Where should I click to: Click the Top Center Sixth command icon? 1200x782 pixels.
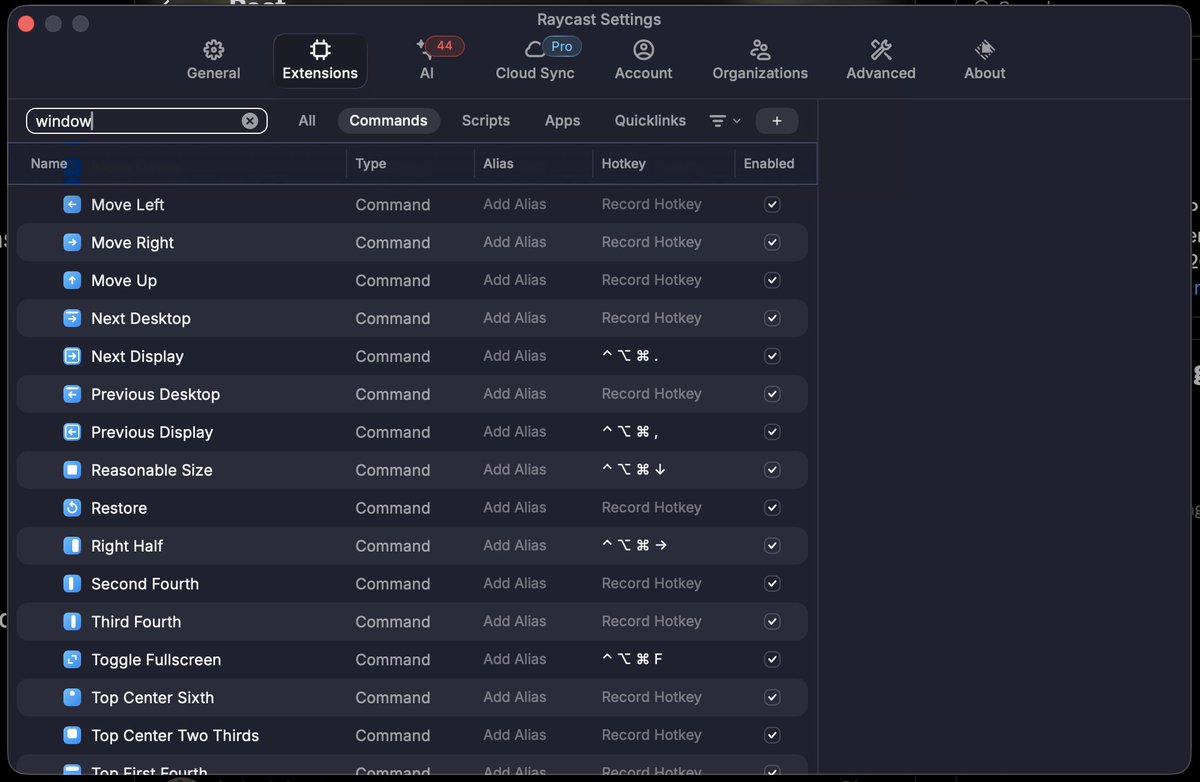(x=72, y=698)
